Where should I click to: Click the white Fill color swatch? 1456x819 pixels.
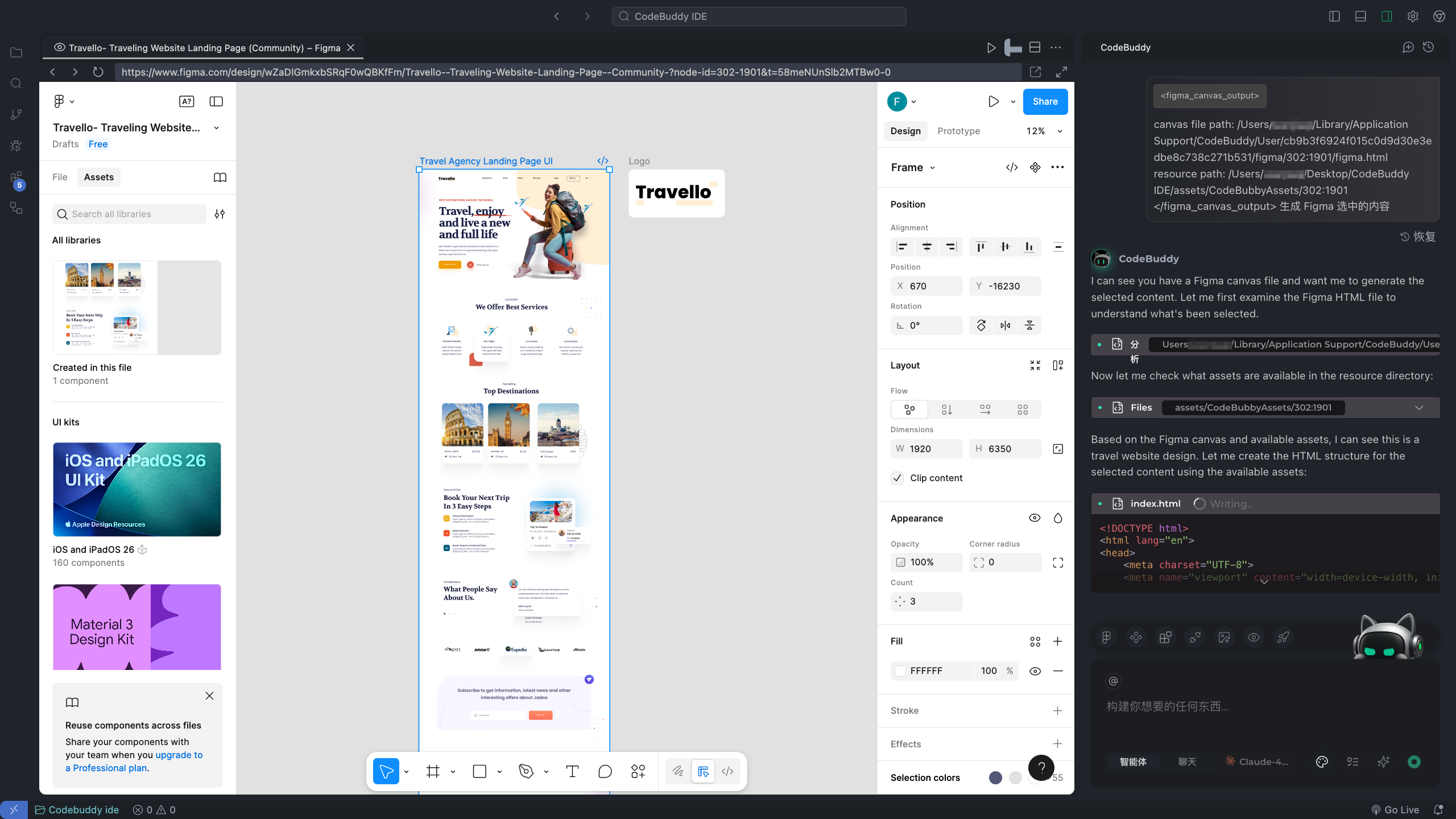point(900,671)
